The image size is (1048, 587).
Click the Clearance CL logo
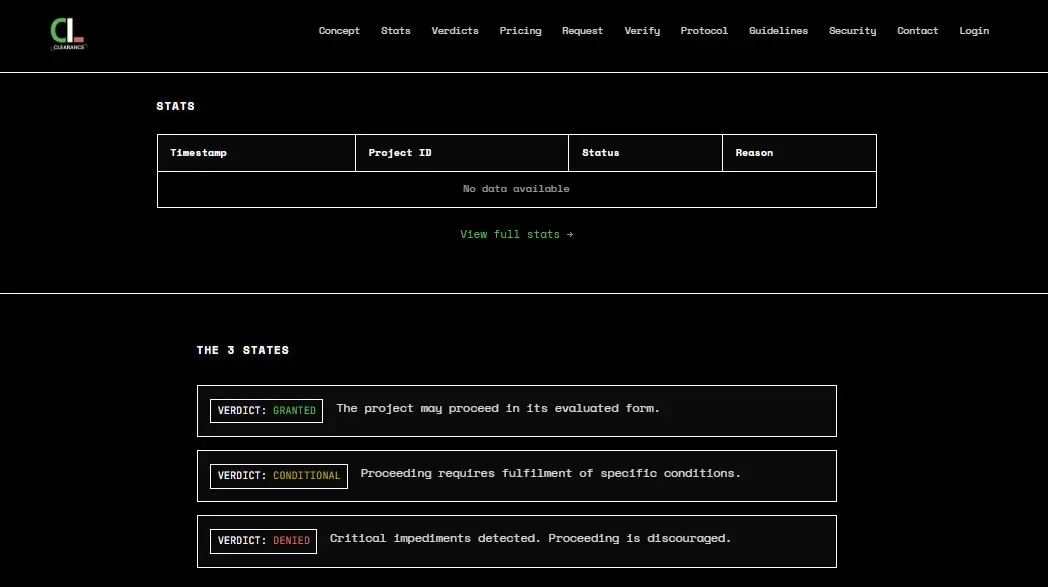point(68,34)
